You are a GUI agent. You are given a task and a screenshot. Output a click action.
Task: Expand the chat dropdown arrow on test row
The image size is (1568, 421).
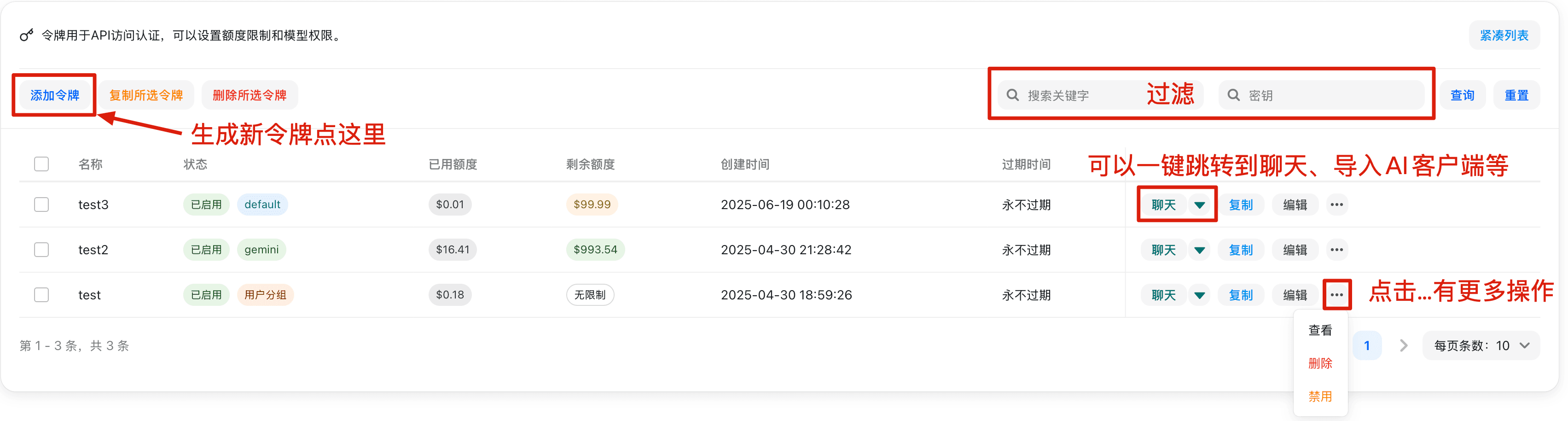pos(1199,294)
